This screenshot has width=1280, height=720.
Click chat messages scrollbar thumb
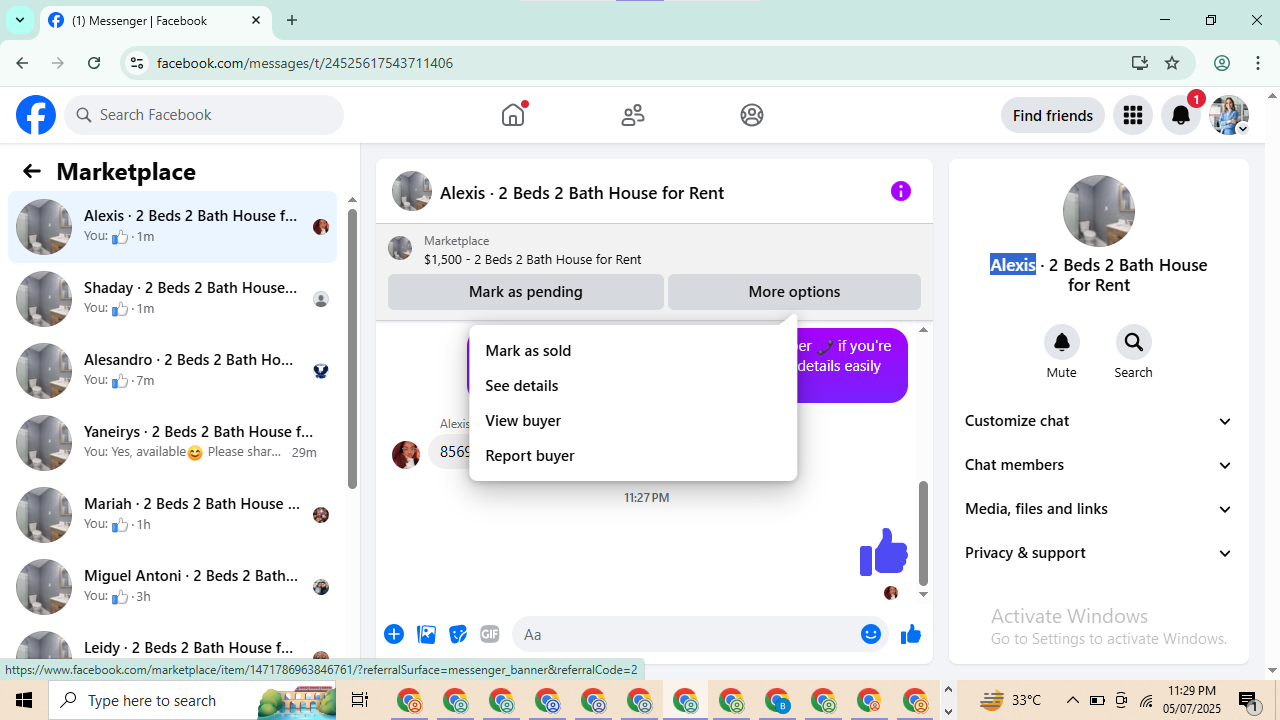[x=923, y=533]
